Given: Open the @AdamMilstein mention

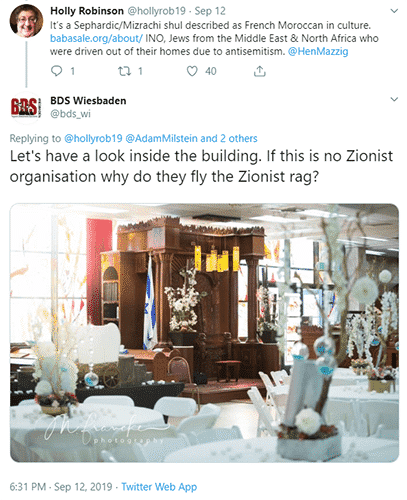Looking at the screenshot, I should tap(161, 138).
